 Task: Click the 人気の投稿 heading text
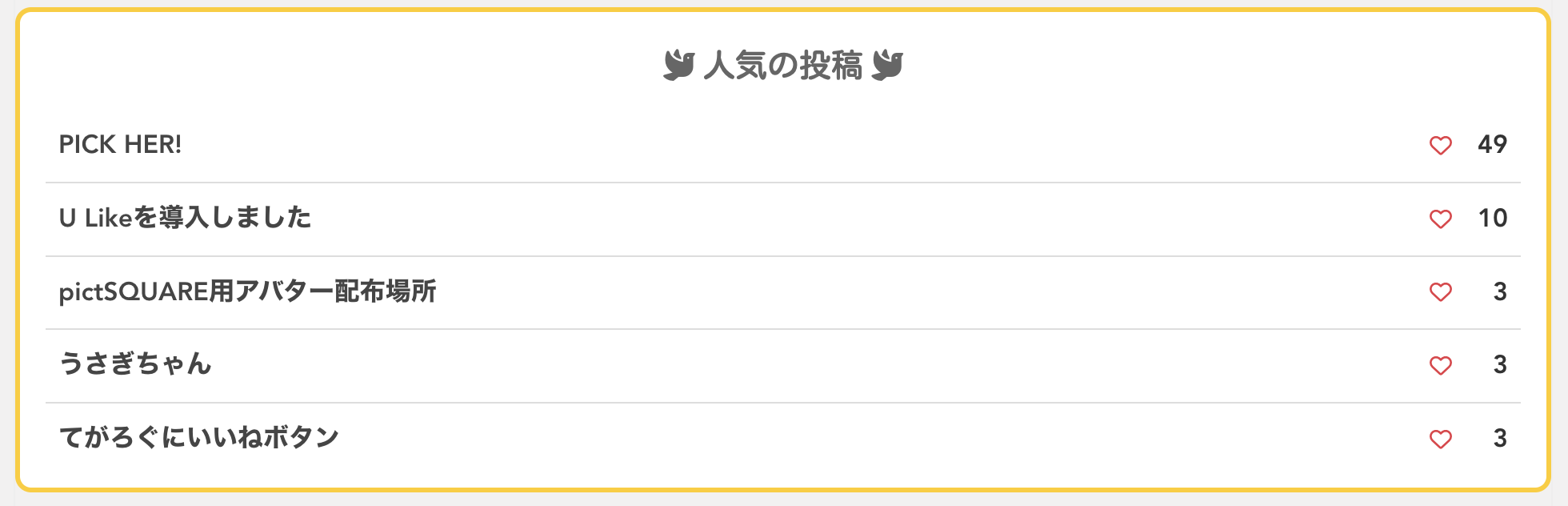(x=782, y=66)
